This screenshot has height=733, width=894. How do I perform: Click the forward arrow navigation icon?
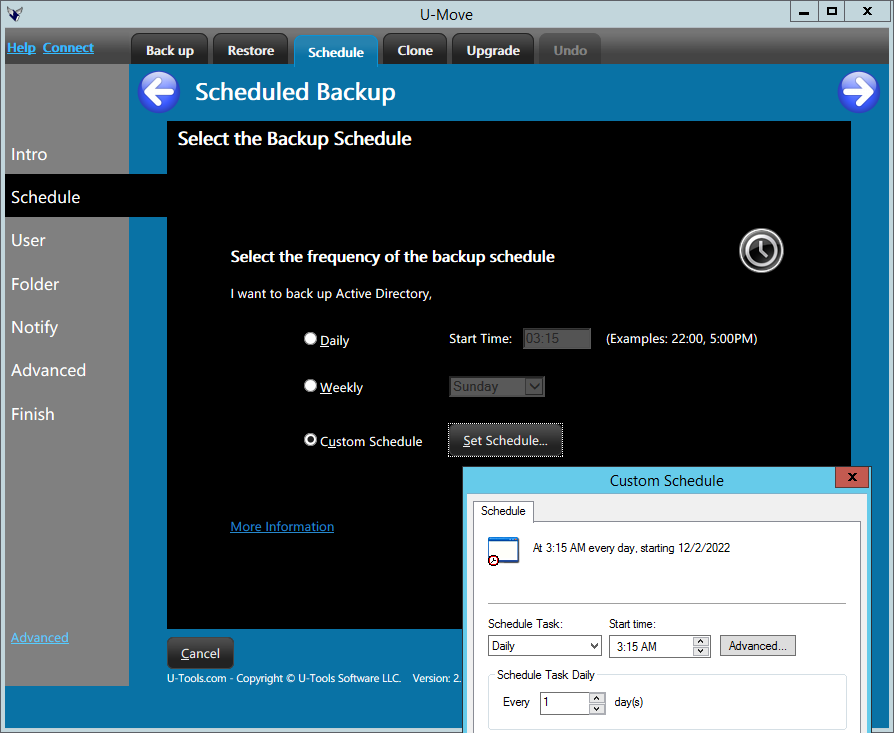[x=858, y=92]
